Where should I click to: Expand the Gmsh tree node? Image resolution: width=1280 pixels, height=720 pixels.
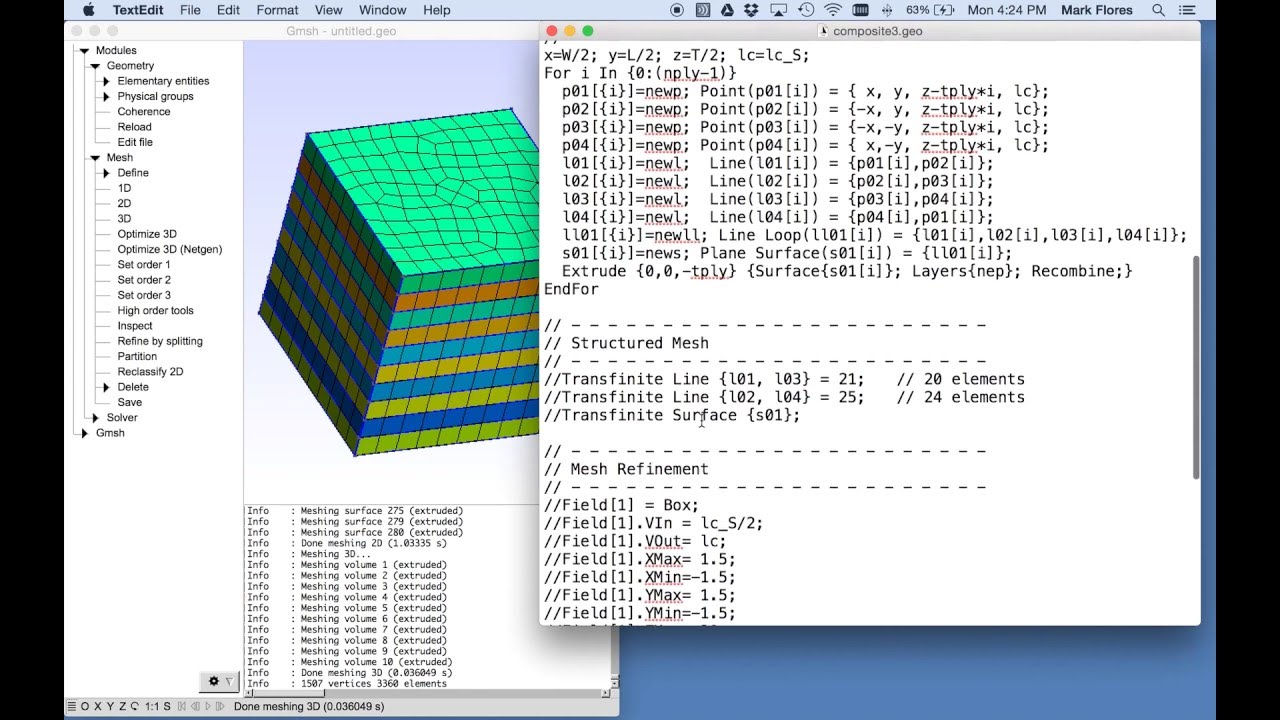(84, 433)
